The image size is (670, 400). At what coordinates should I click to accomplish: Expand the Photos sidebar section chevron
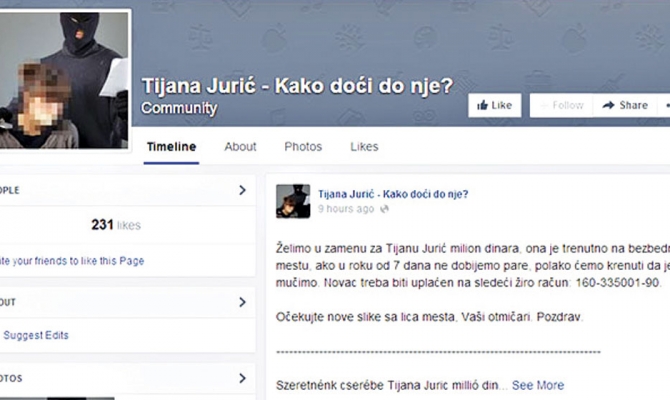(x=242, y=378)
